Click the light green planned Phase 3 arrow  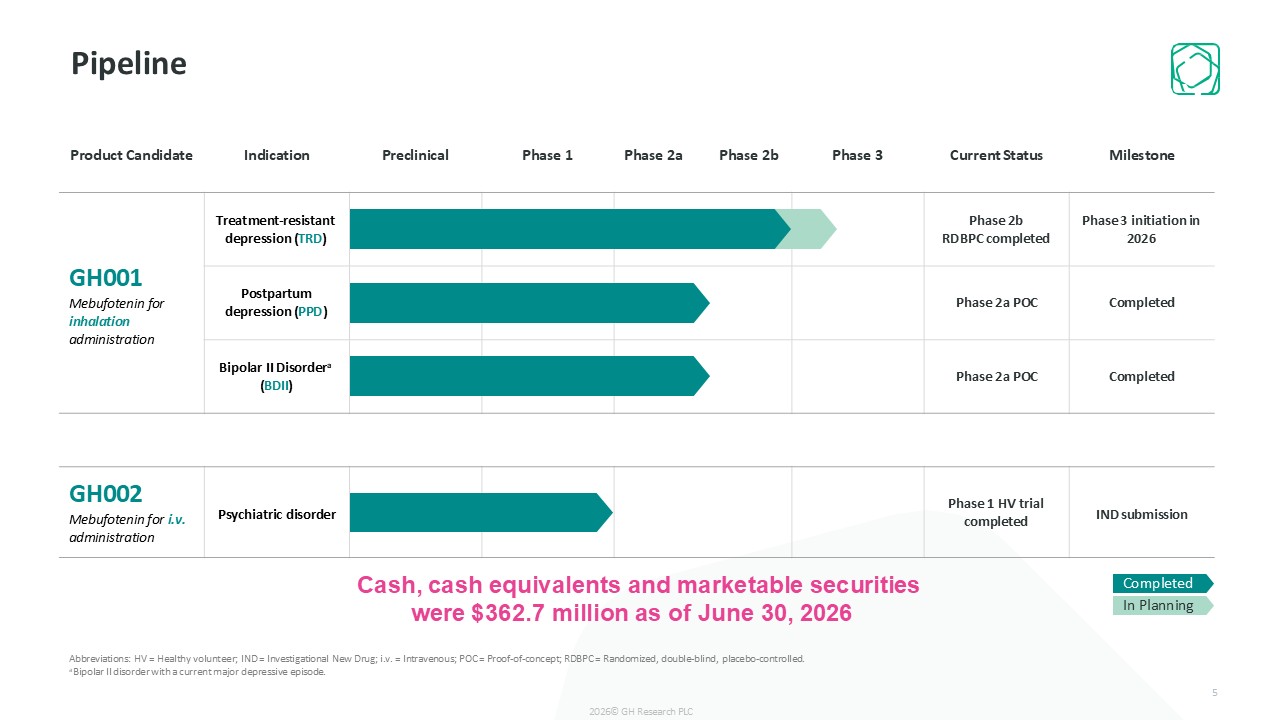tap(807, 229)
